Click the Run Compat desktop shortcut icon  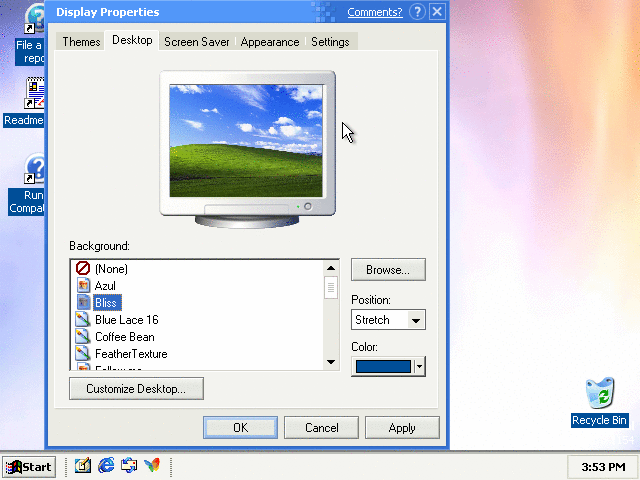click(34, 168)
